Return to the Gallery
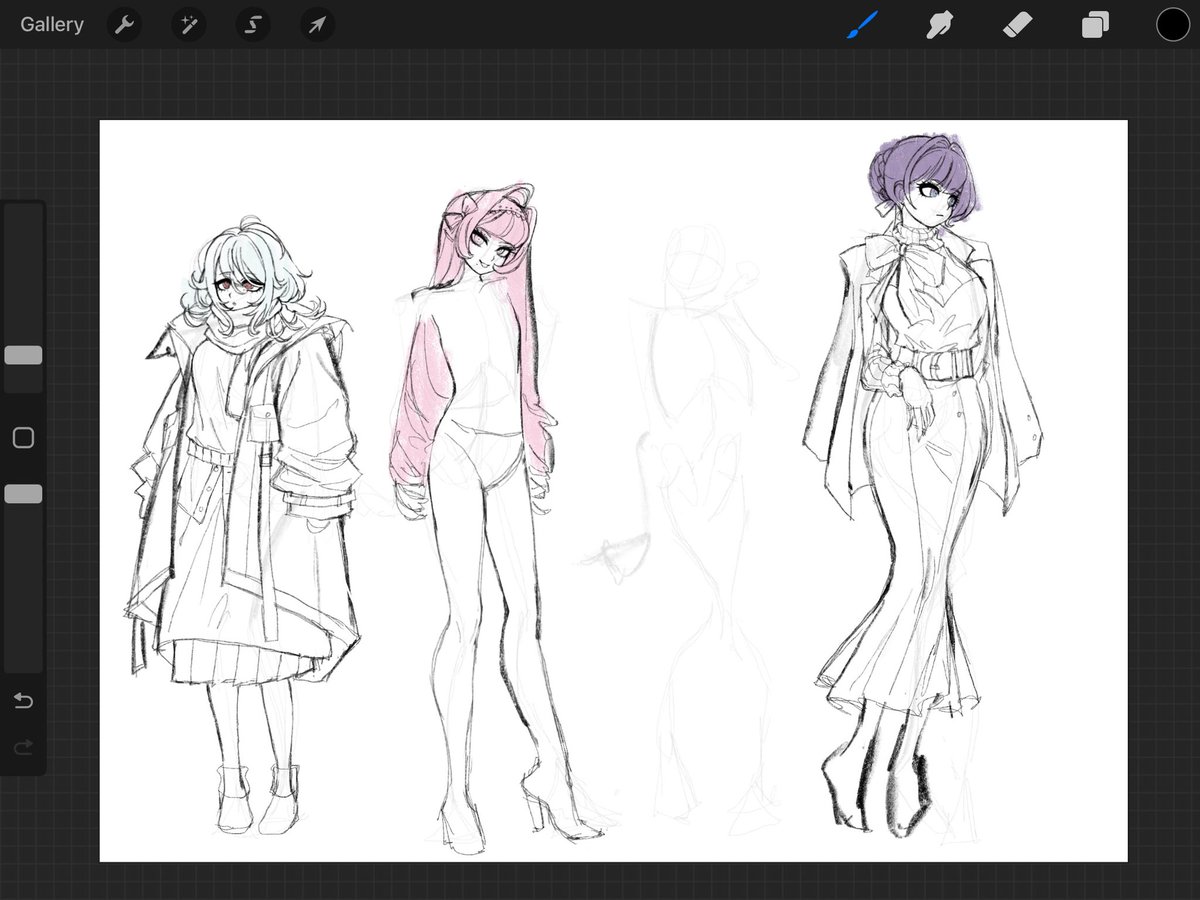 [x=52, y=25]
